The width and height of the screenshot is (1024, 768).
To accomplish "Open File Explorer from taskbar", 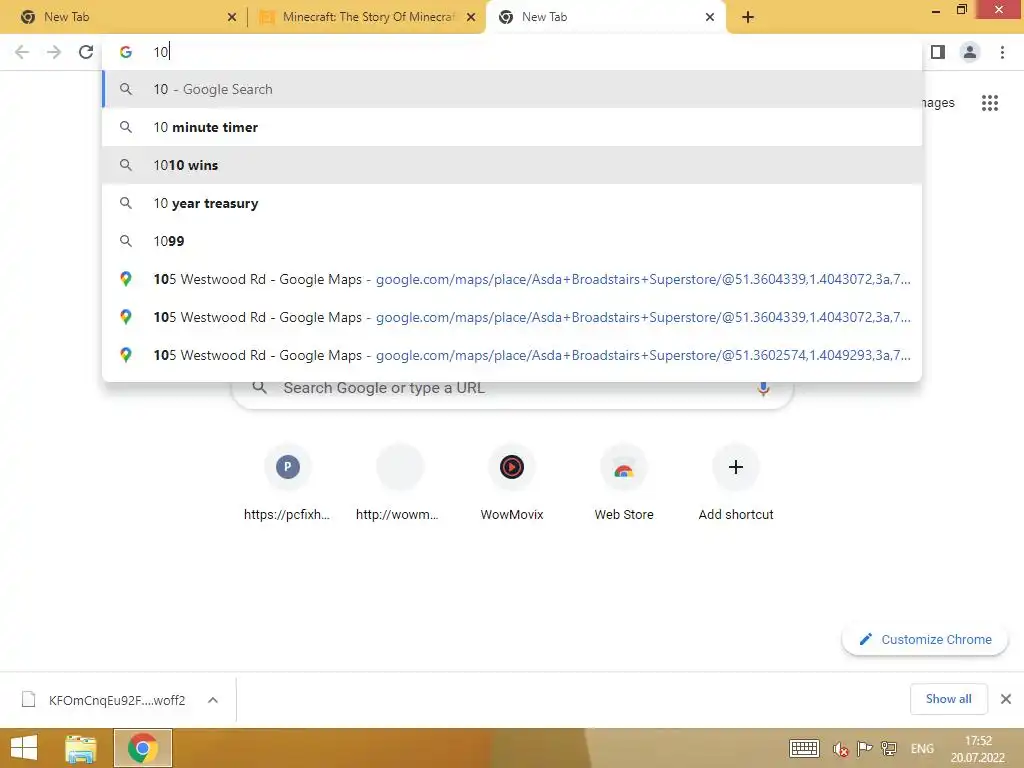I will pos(81,748).
